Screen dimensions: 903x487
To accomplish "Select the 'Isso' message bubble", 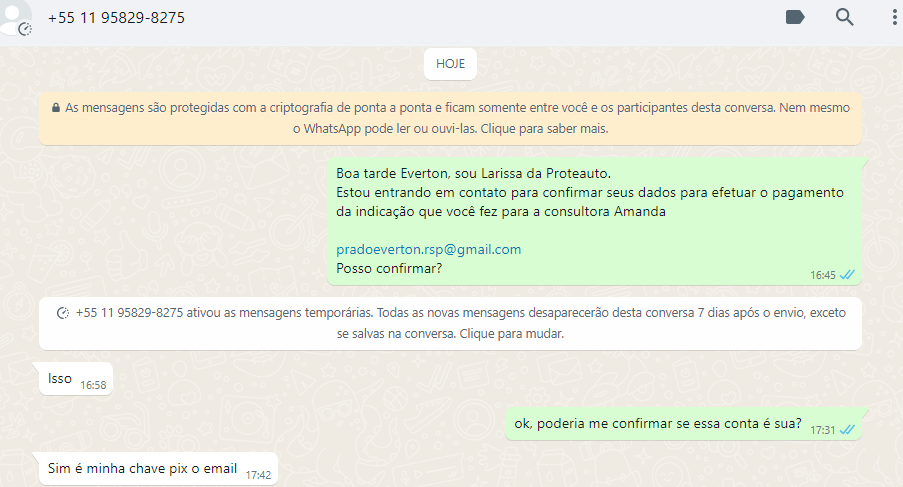I will 75,379.
